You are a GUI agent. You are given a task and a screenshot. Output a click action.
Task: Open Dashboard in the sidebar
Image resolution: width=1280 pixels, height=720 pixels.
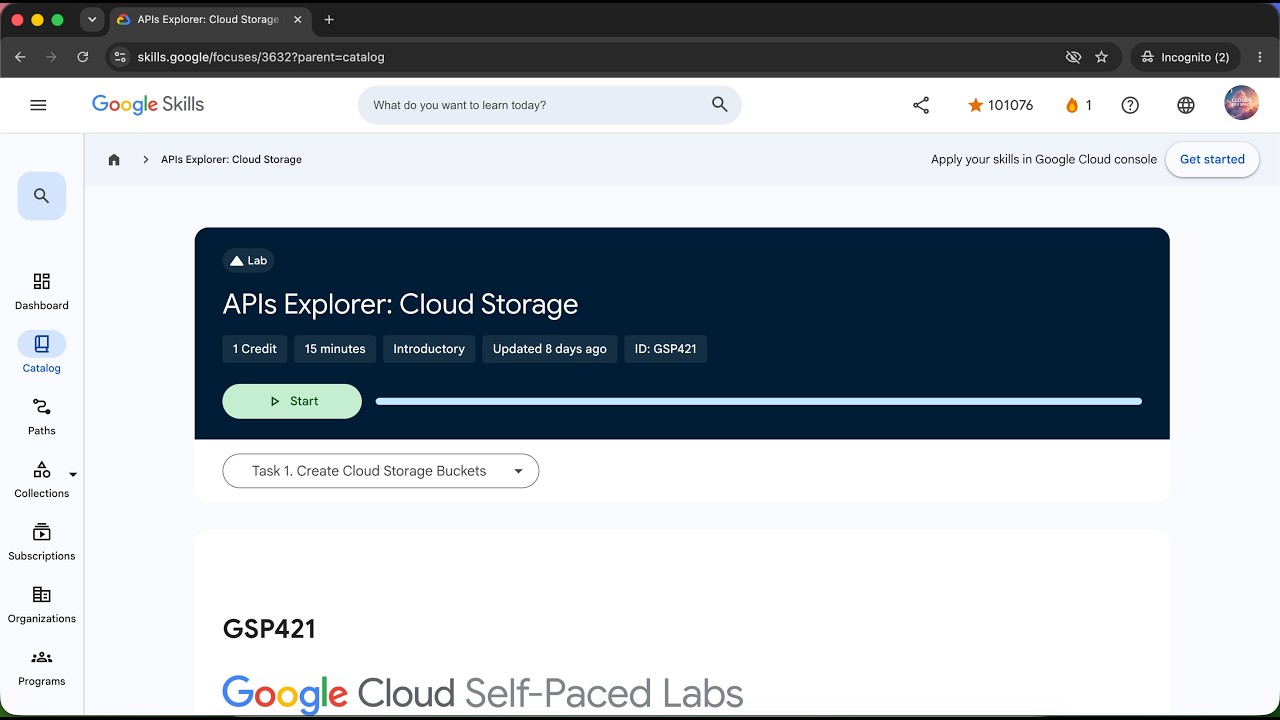pos(42,291)
